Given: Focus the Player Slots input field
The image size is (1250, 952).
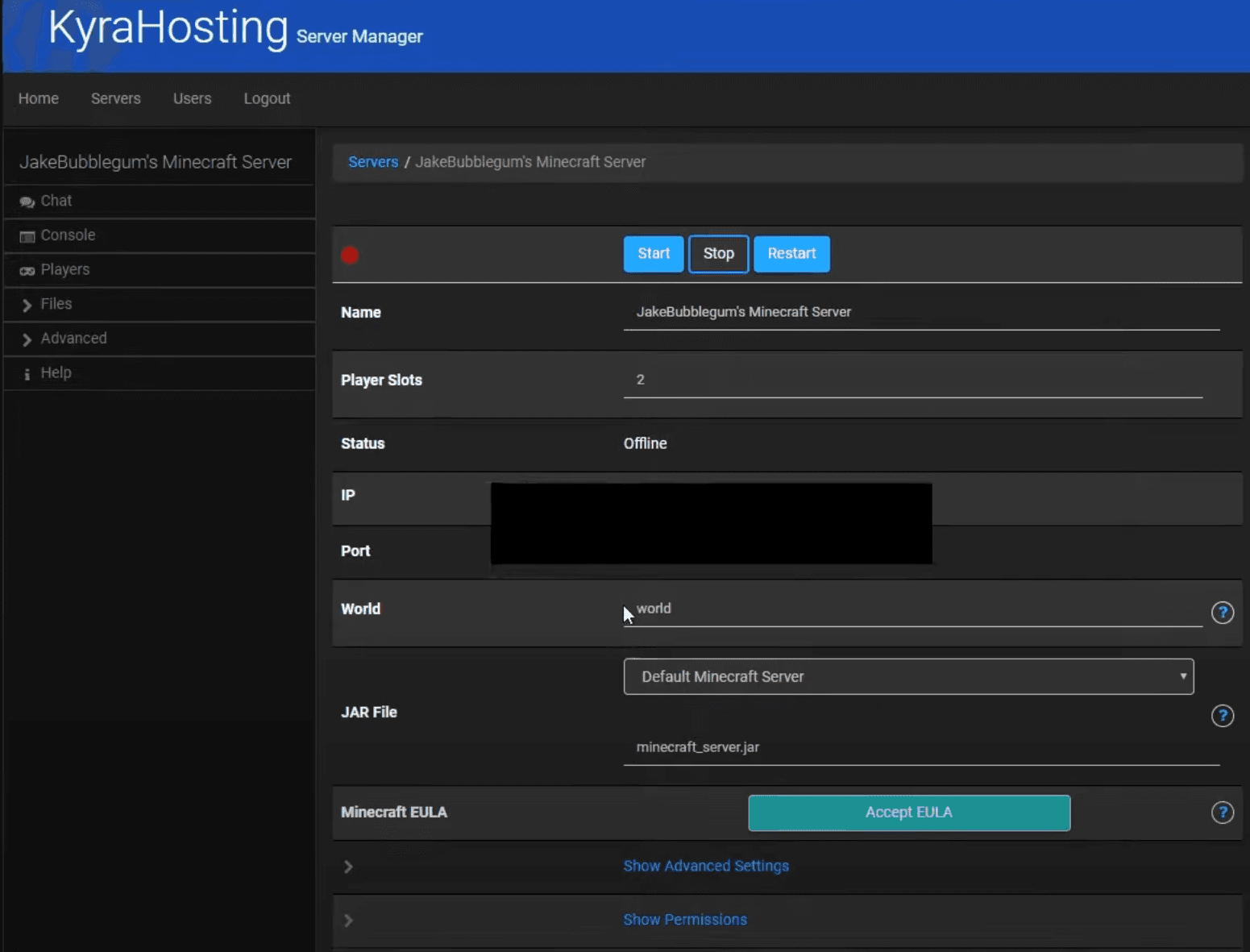Looking at the screenshot, I should click(913, 380).
